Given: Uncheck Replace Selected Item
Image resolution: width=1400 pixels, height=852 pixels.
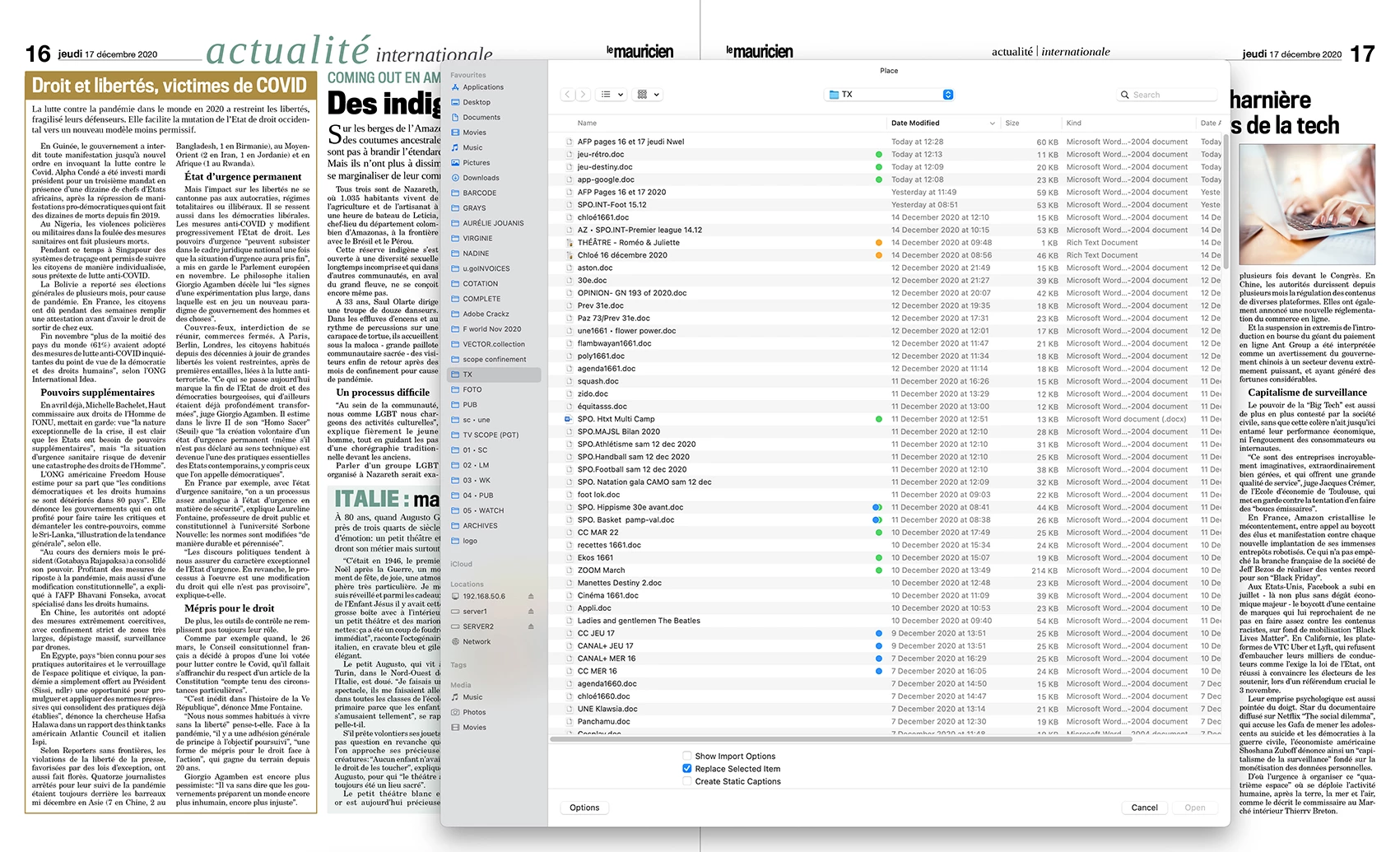Looking at the screenshot, I should click(687, 769).
